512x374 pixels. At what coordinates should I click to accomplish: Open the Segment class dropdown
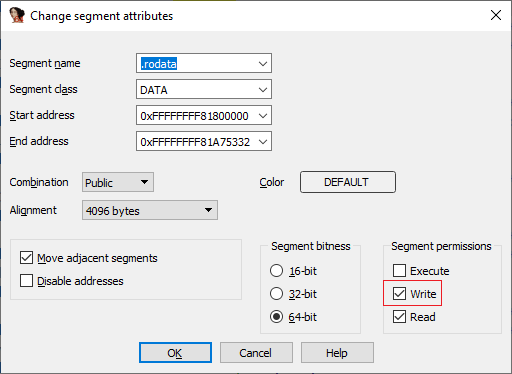point(204,89)
